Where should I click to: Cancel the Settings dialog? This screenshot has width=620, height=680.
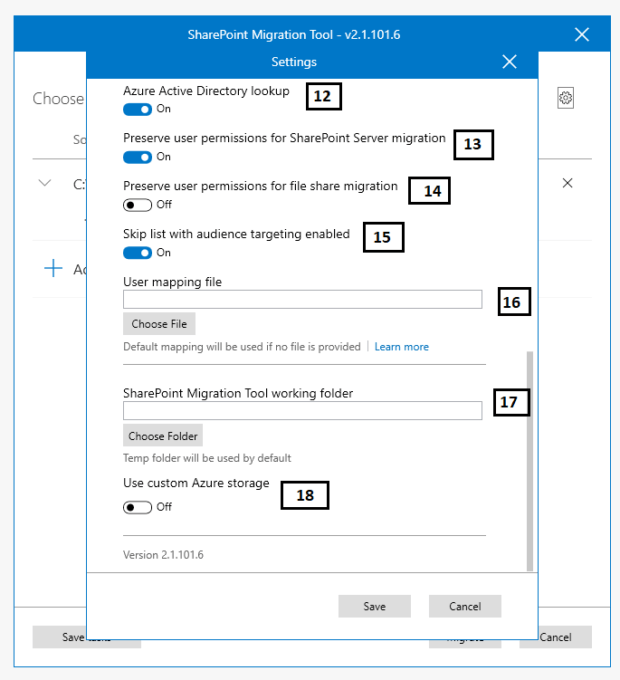pyautogui.click(x=465, y=606)
